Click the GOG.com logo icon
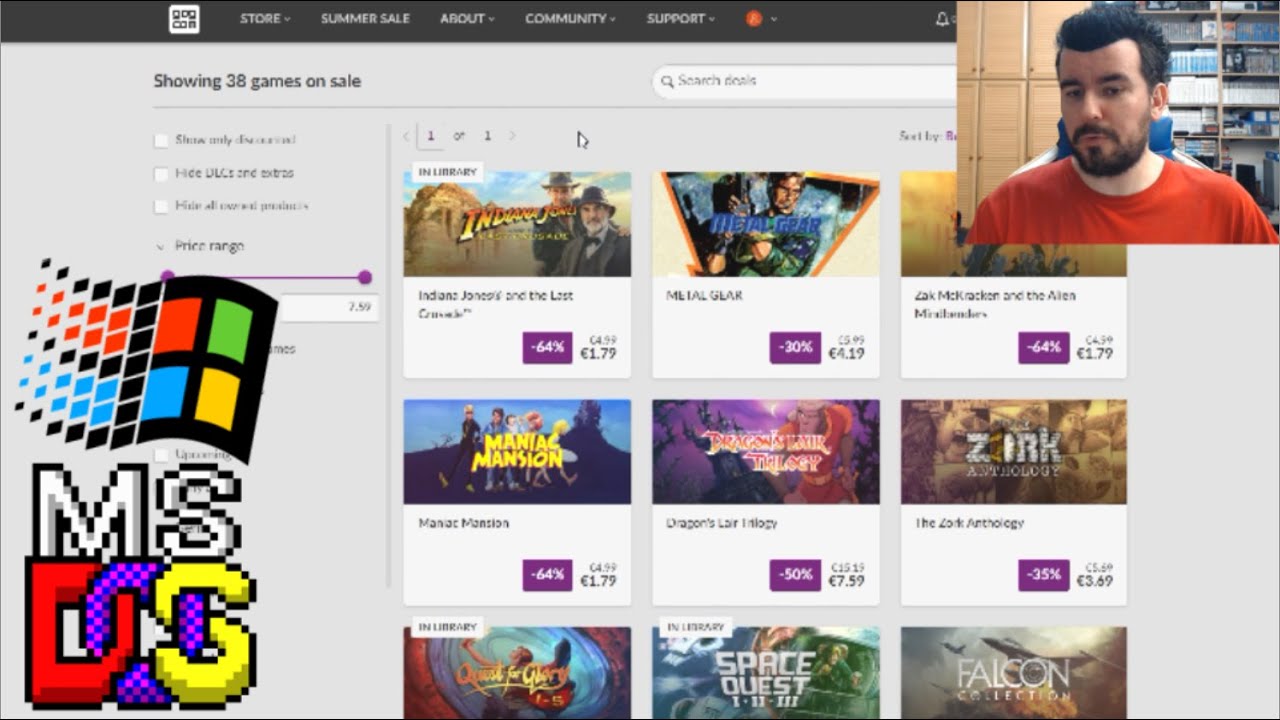This screenshot has width=1280, height=720. pos(184,19)
